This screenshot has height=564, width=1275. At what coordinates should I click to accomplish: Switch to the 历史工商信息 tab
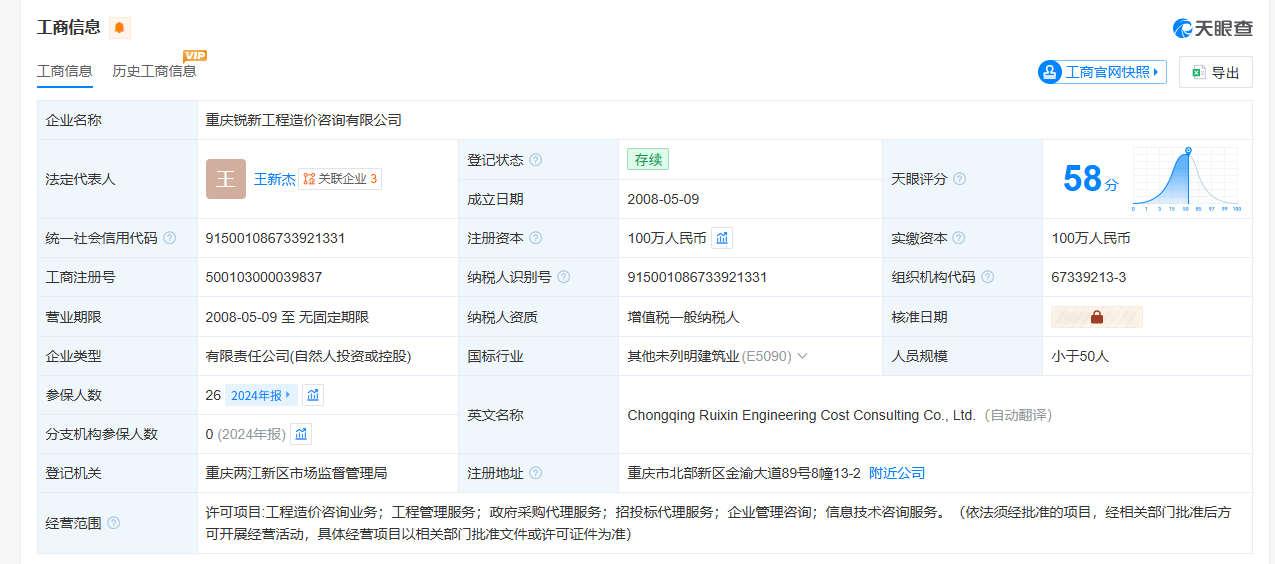tap(154, 71)
